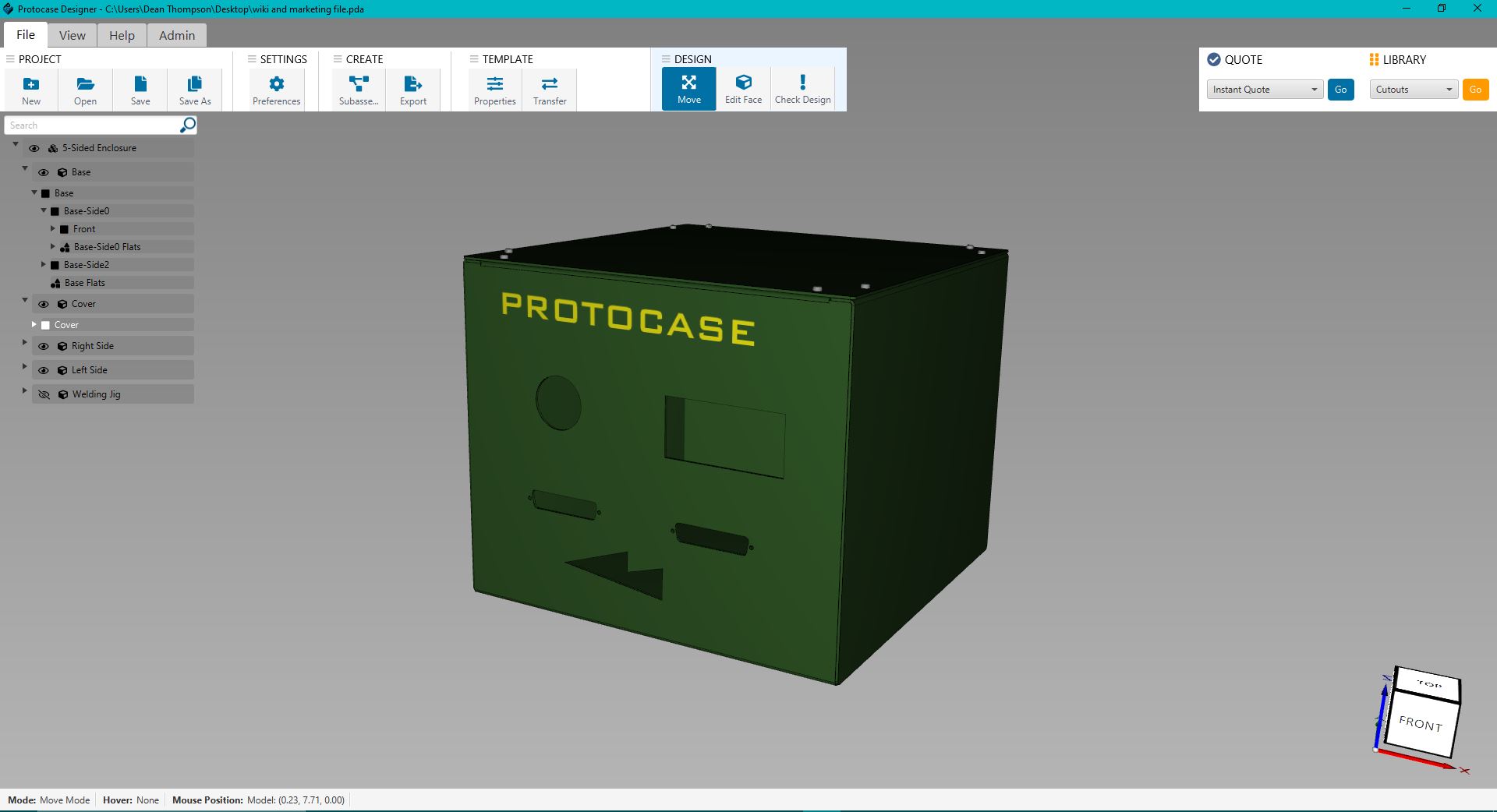Screen dimensions: 1497x812
Task: Click the TOP face of view cube
Action: tap(1428, 683)
